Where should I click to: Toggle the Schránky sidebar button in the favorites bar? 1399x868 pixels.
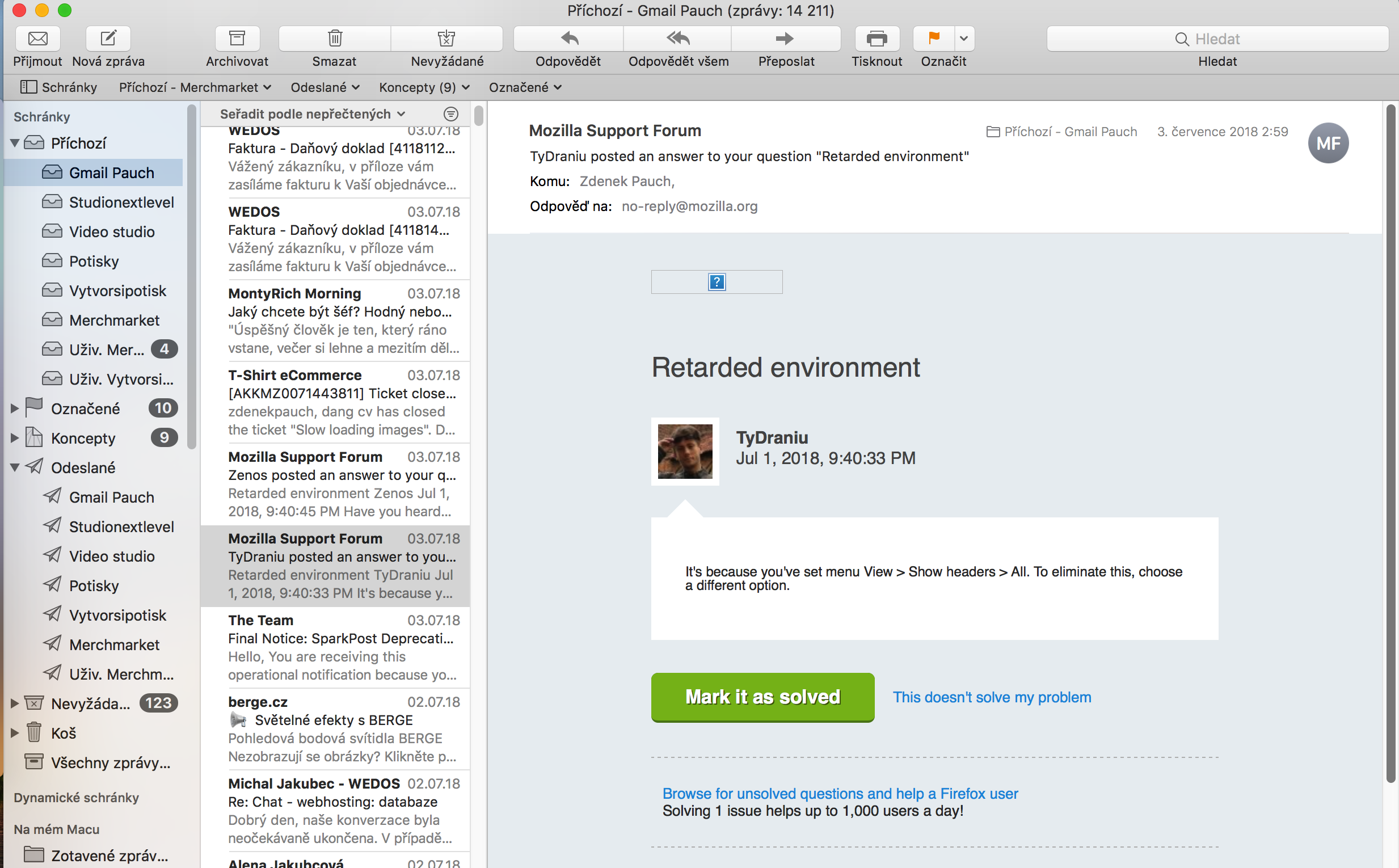[58, 87]
